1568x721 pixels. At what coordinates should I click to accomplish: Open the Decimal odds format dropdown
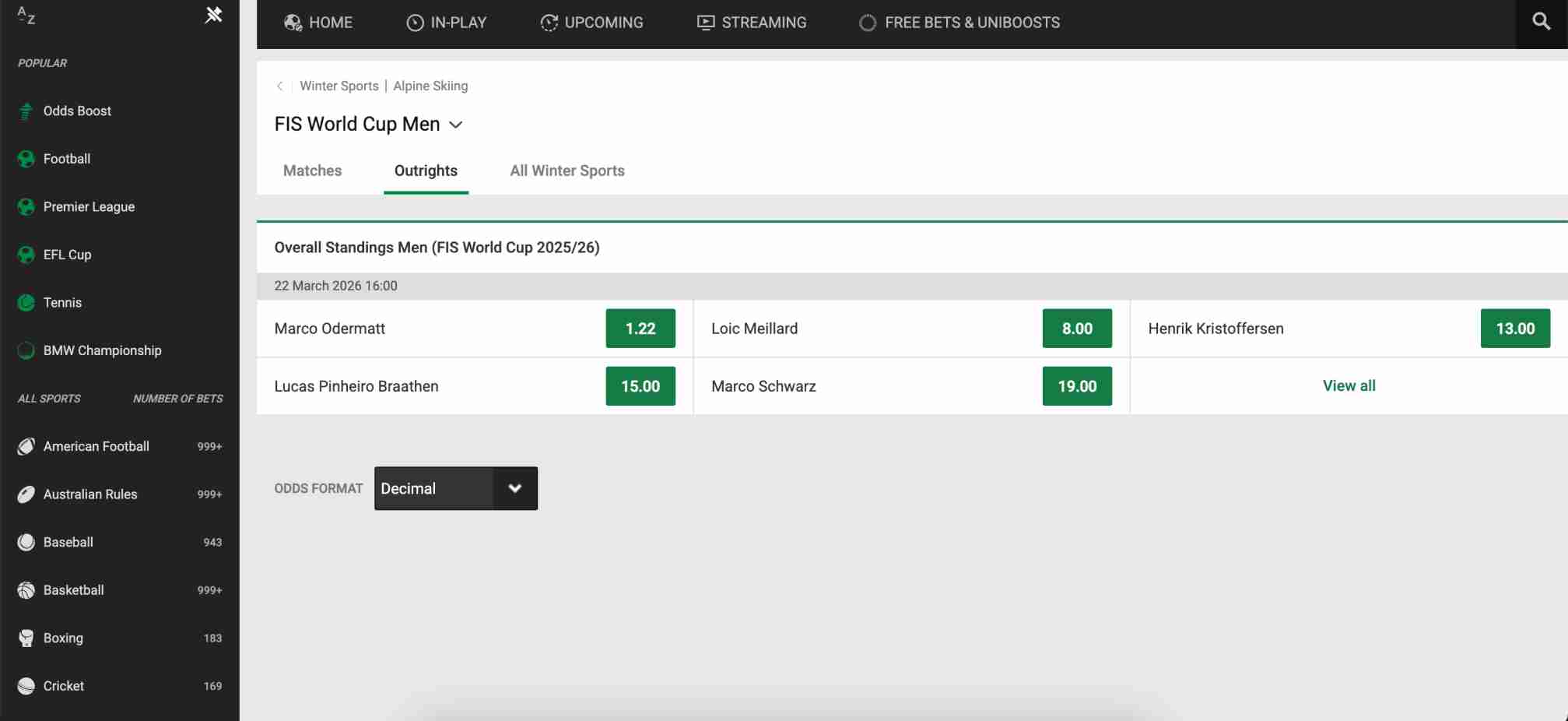coord(456,488)
